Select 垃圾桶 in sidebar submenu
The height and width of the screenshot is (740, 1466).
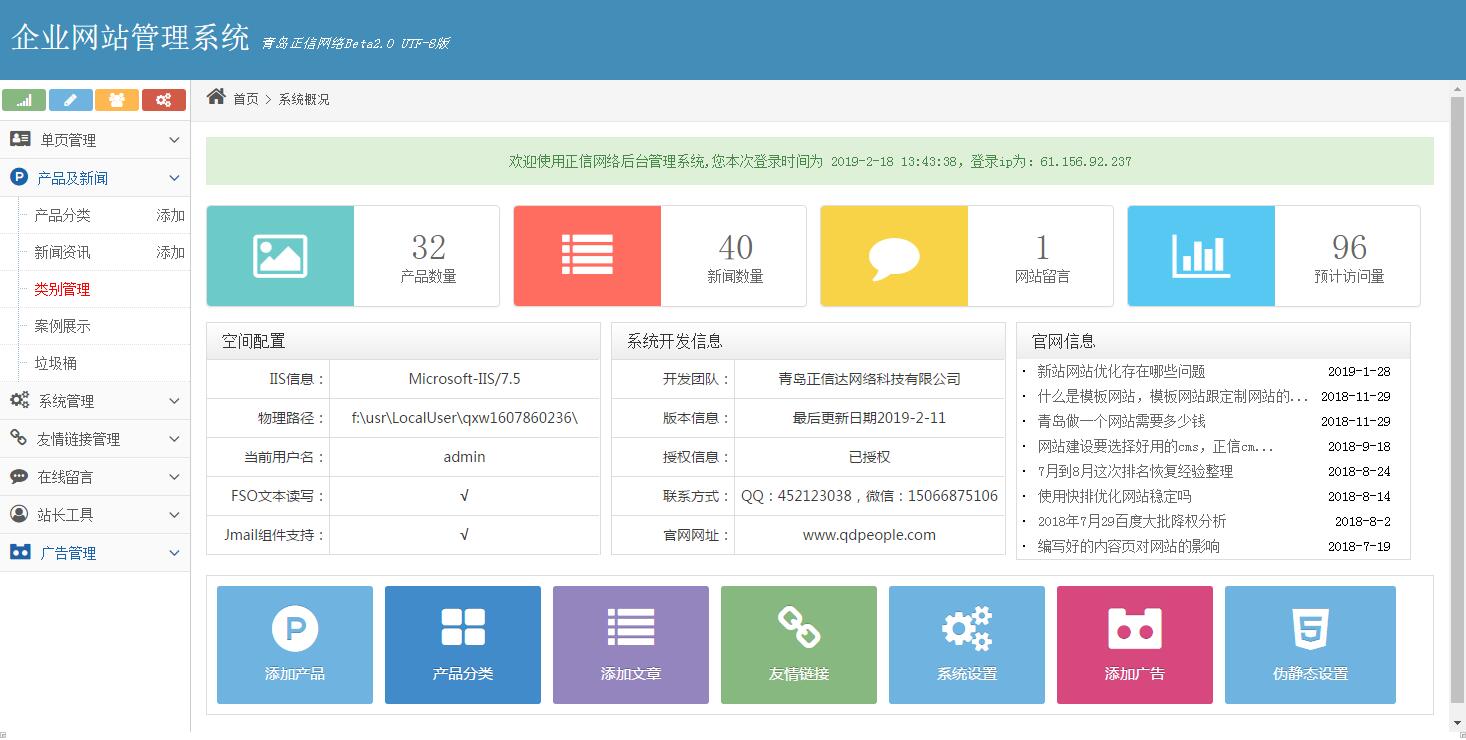point(55,363)
